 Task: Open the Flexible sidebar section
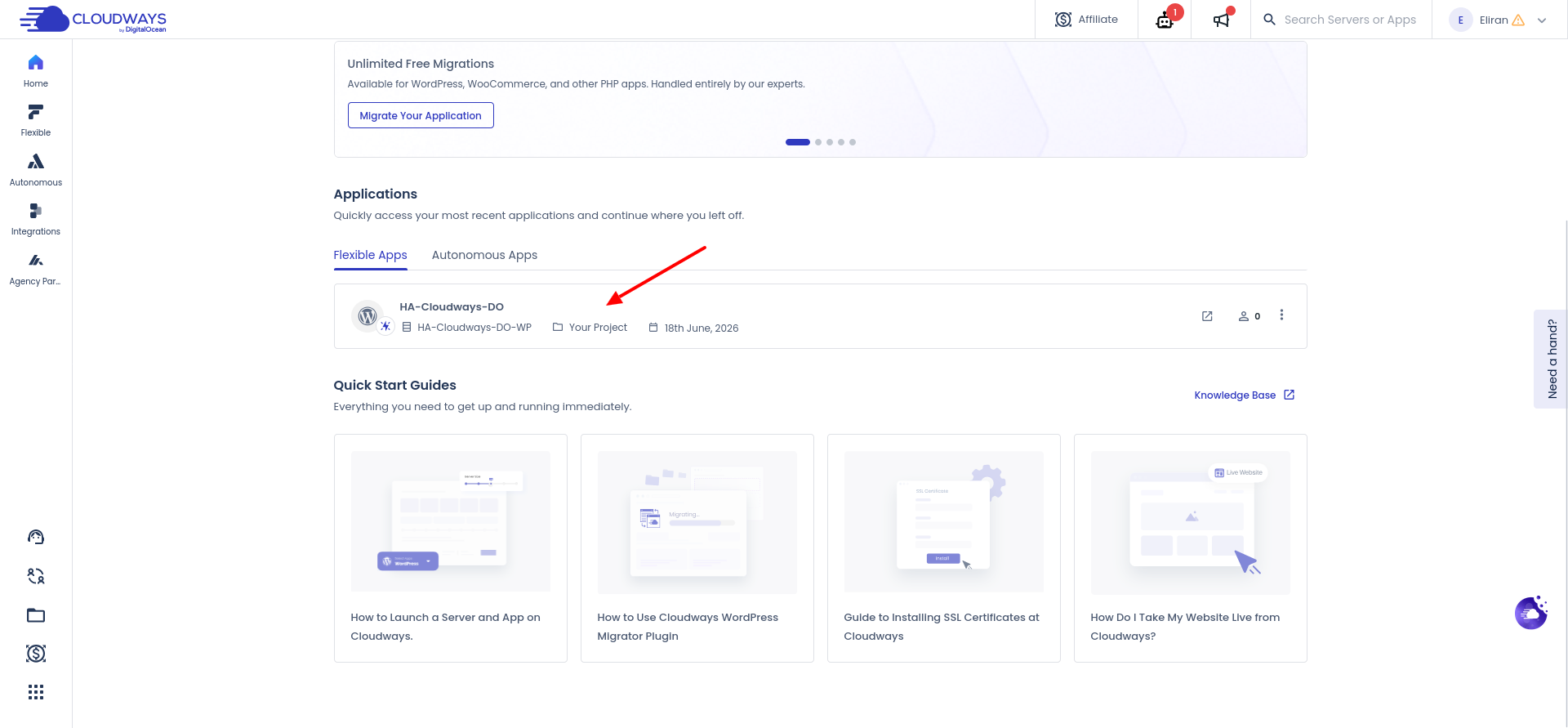pos(35,120)
